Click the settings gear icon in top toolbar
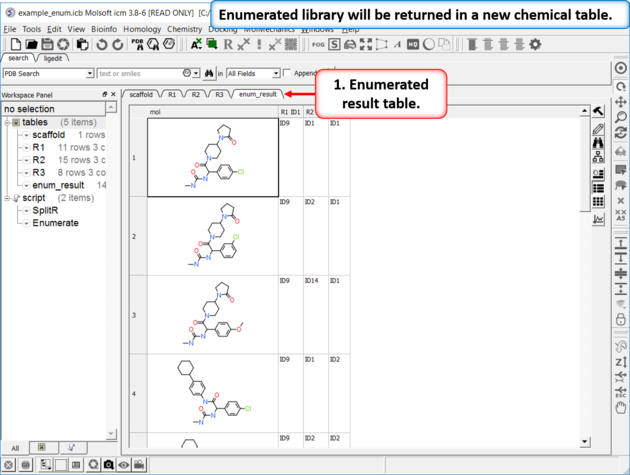Screen dimensions: 630x475 (535, 45)
